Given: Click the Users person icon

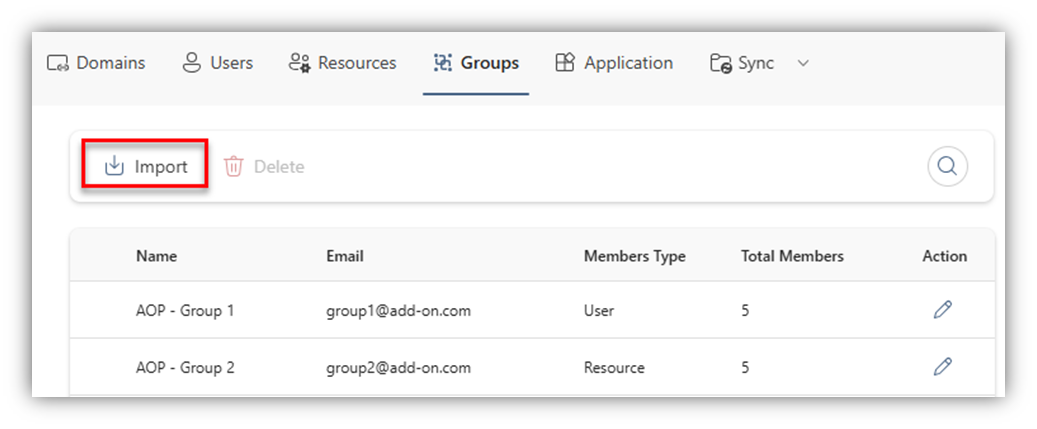Looking at the screenshot, I should [x=191, y=63].
